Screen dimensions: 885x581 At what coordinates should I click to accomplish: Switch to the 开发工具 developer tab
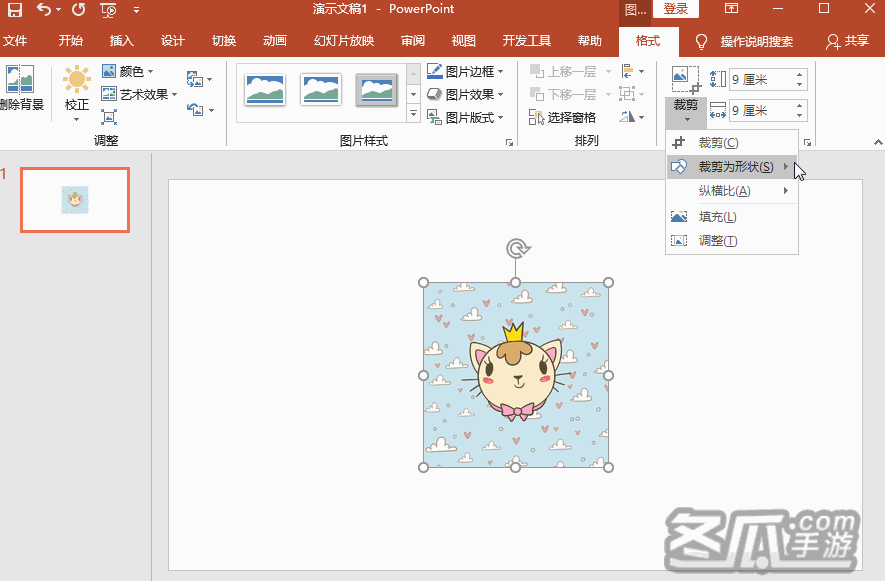coord(527,41)
